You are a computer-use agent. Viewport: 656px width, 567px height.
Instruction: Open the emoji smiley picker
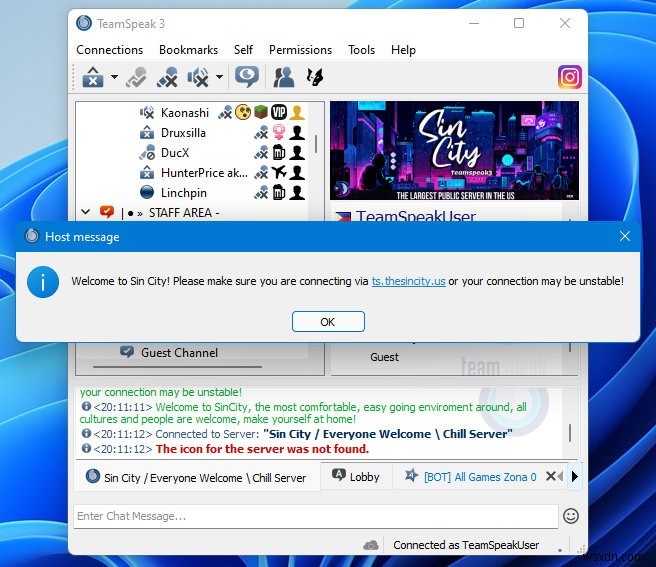coord(571,516)
